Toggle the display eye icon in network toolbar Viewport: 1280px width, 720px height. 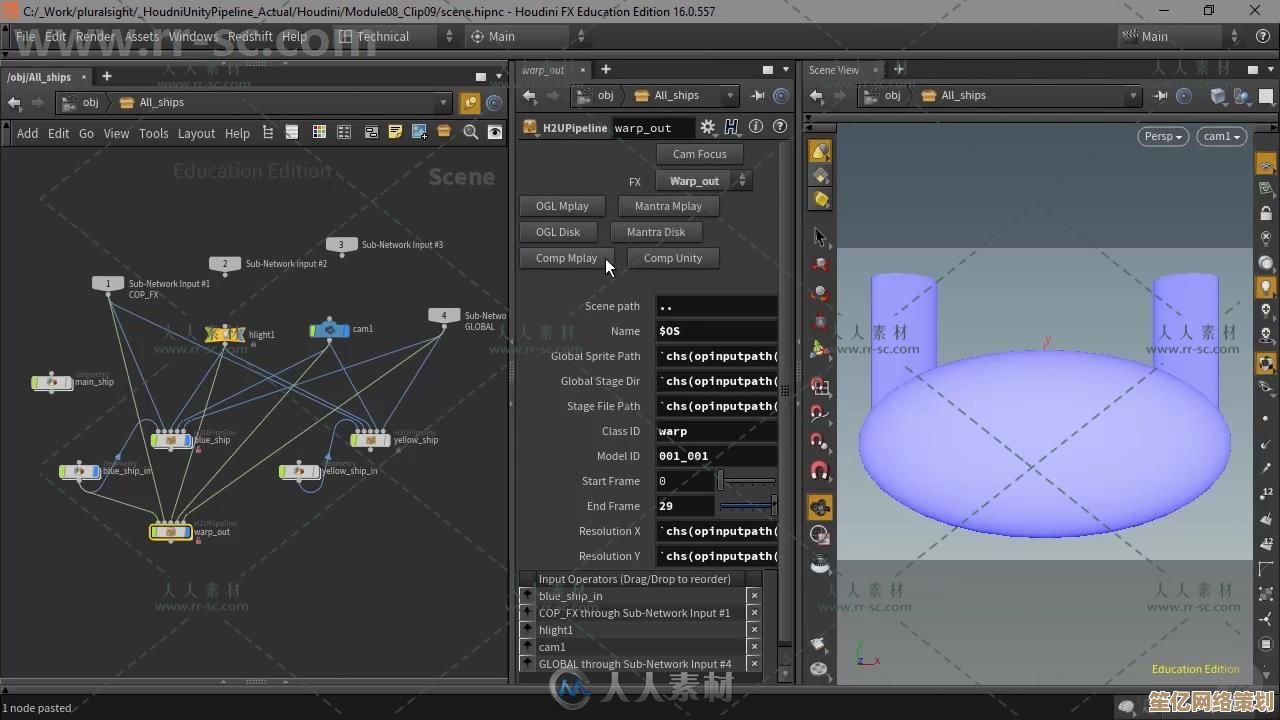coord(495,133)
